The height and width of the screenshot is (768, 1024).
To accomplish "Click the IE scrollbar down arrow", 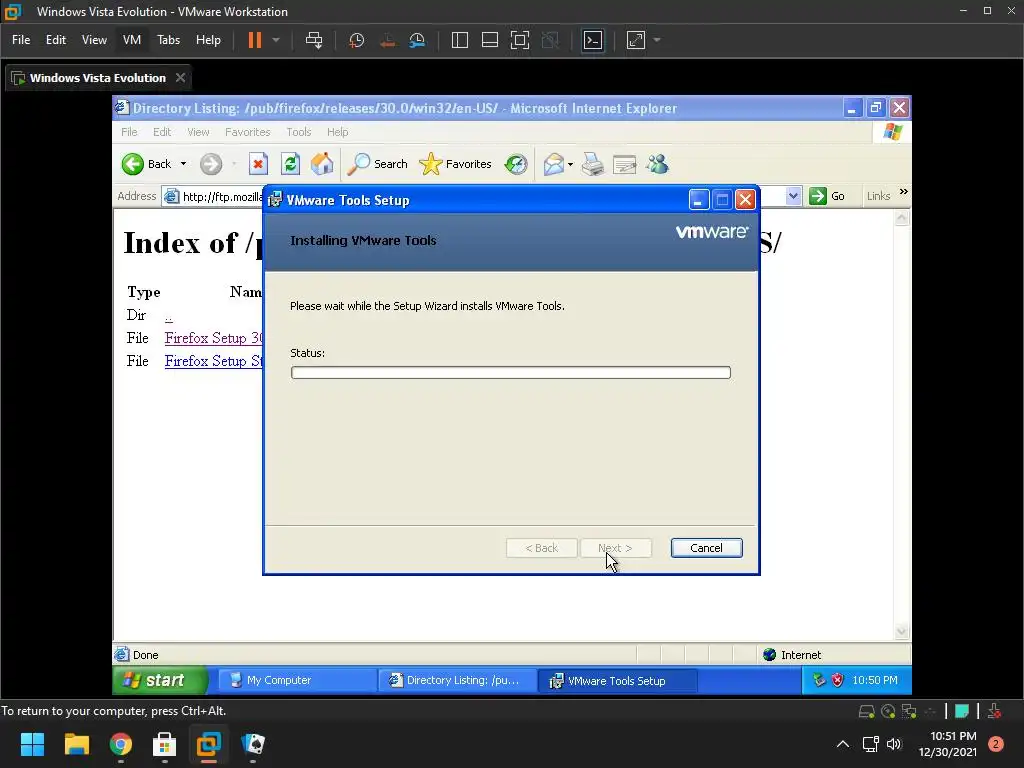I will coord(901,631).
